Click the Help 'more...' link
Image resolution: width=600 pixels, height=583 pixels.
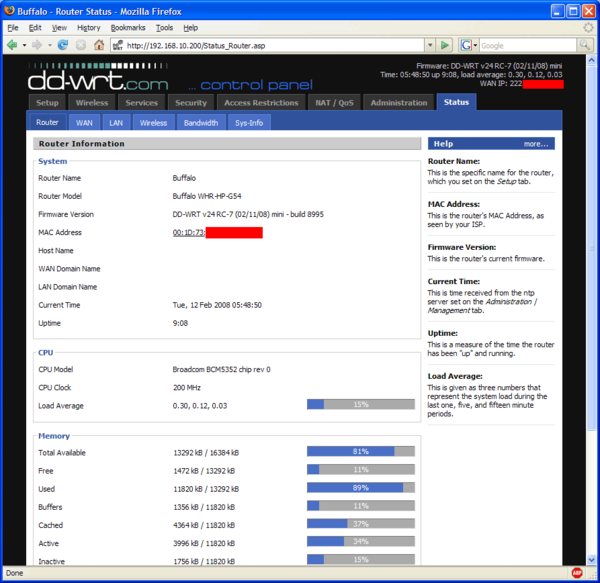click(x=535, y=144)
